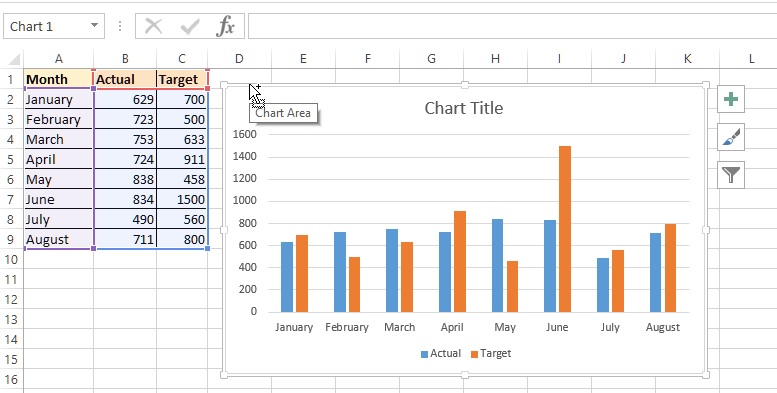Click cell with value 838
This screenshot has width=777, height=393.
[125, 179]
